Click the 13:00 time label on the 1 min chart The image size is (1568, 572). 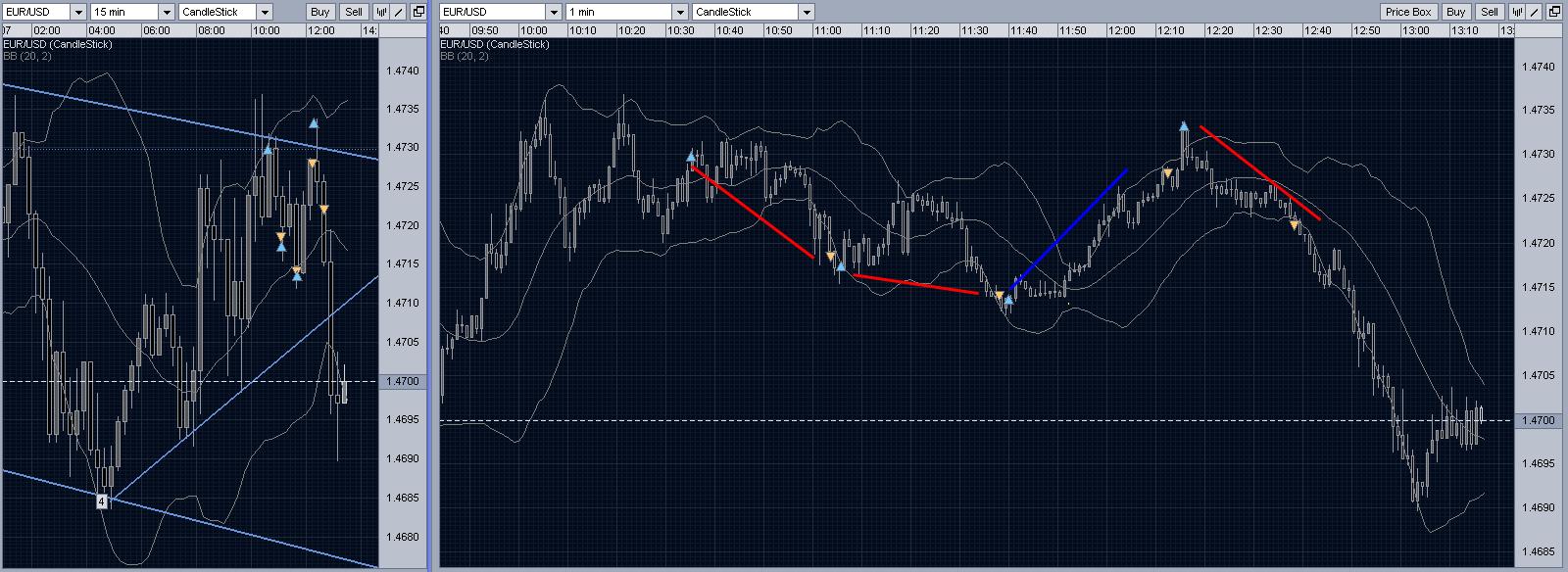[x=1415, y=30]
